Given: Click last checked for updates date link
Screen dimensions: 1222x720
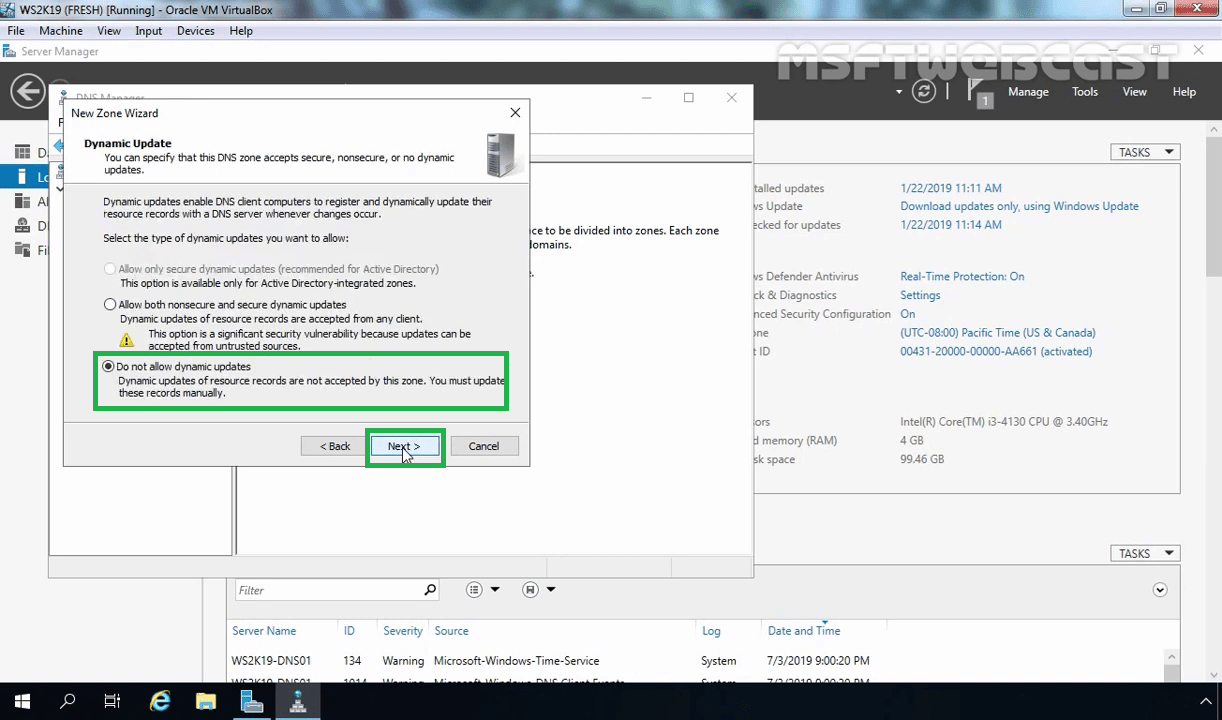Looking at the screenshot, I should pos(951,225).
